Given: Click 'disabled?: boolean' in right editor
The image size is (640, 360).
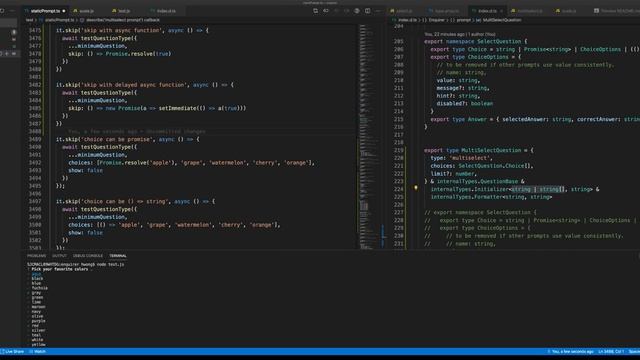Looking at the screenshot, I should tap(464, 104).
